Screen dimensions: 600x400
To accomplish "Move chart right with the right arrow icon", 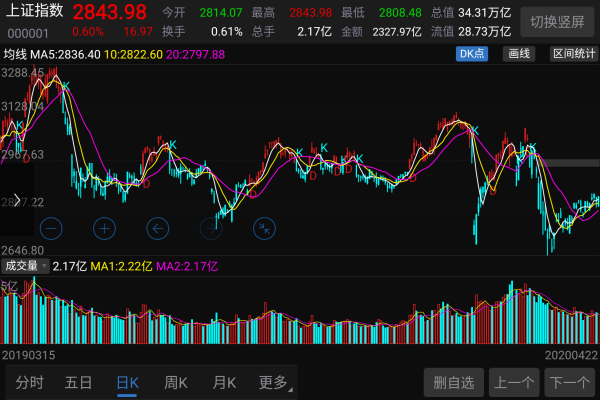I will click(x=211, y=229).
